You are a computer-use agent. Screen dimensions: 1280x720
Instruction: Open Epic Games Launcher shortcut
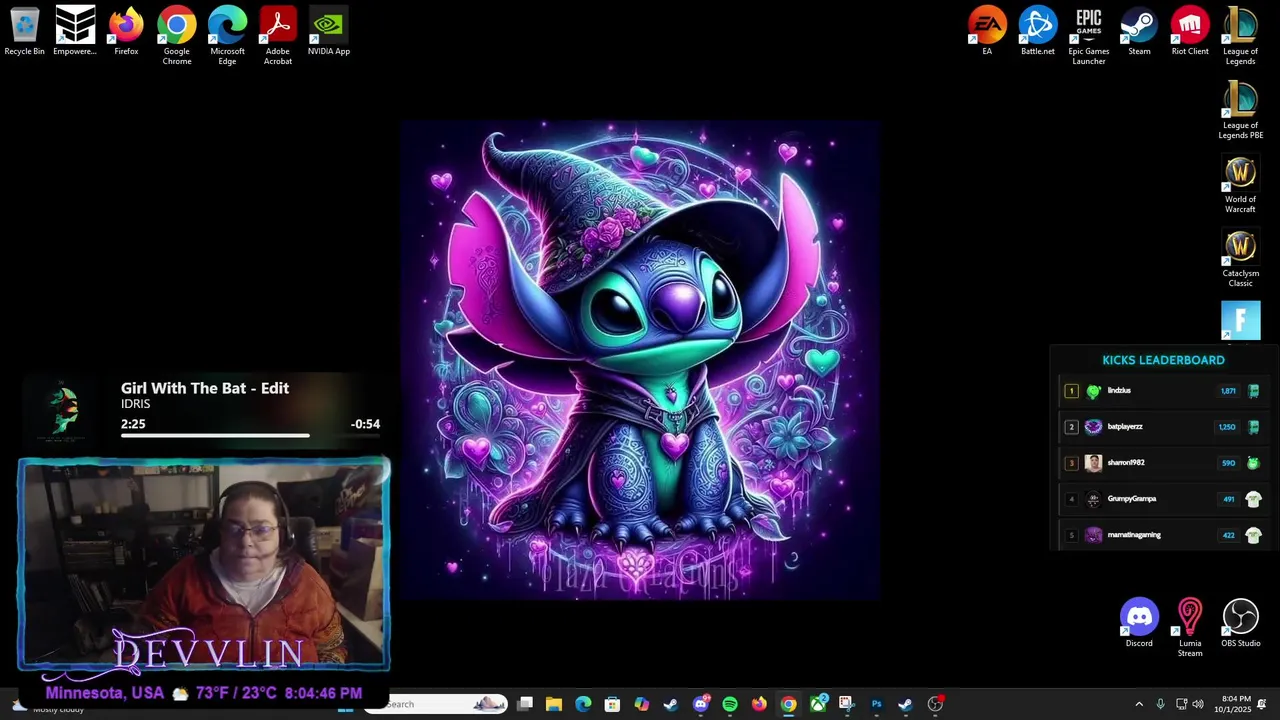pyautogui.click(x=1089, y=36)
